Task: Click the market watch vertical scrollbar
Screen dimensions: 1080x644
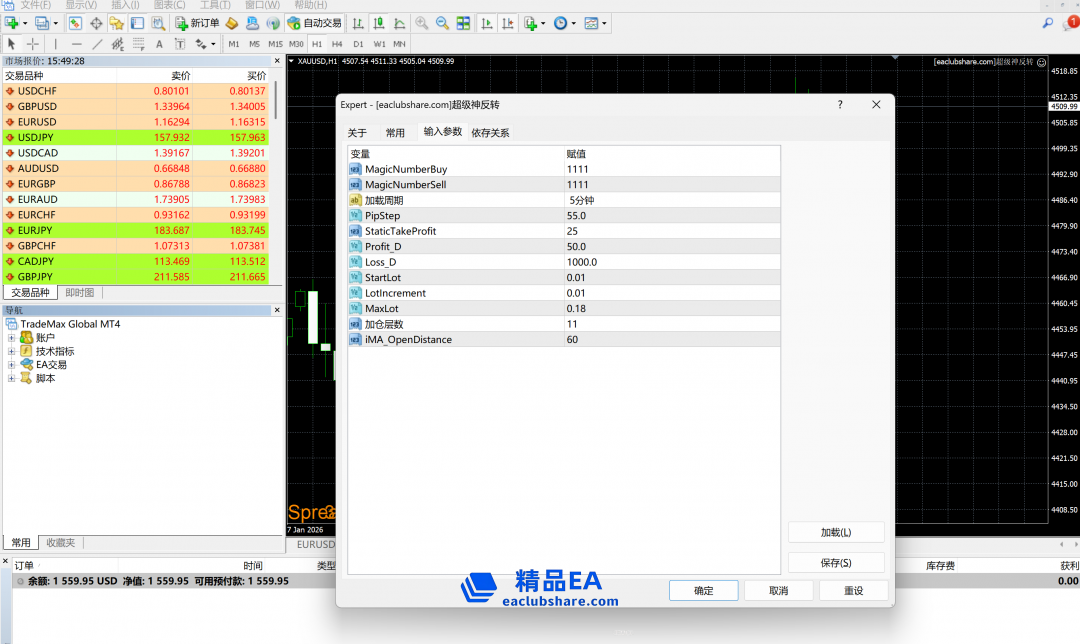Action: pyautogui.click(x=277, y=100)
